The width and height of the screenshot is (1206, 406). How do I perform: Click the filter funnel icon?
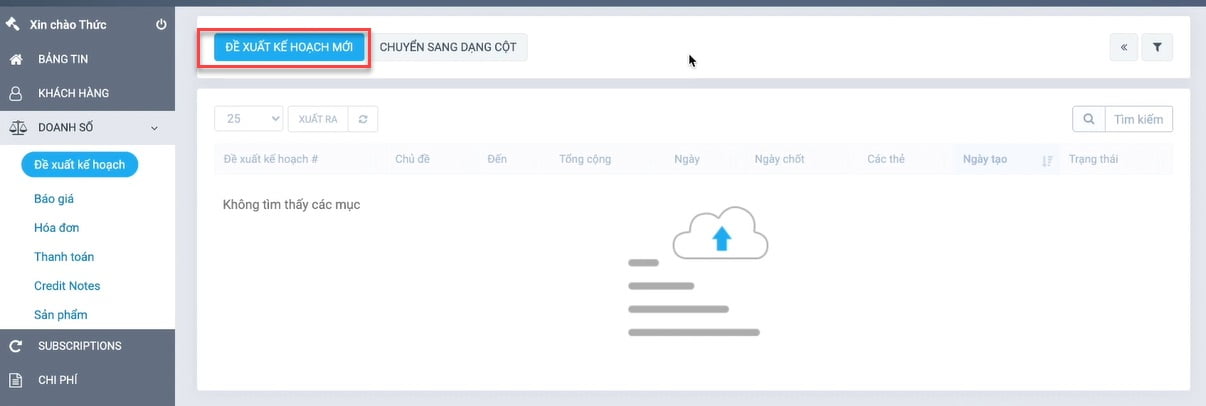1157,47
